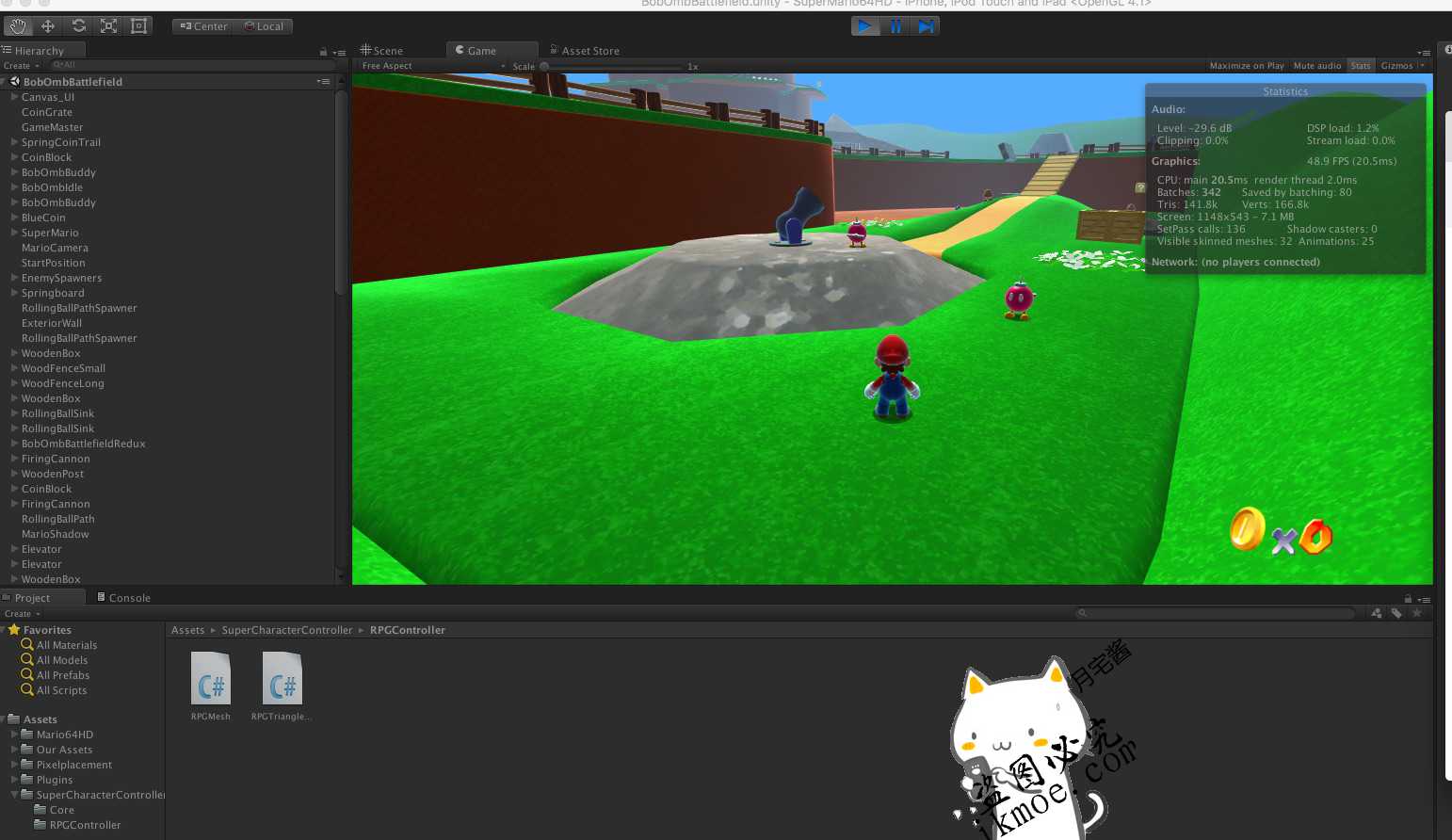Open the Asset Store tab
Screen dimensions: 1452x840
pyautogui.click(x=585, y=51)
